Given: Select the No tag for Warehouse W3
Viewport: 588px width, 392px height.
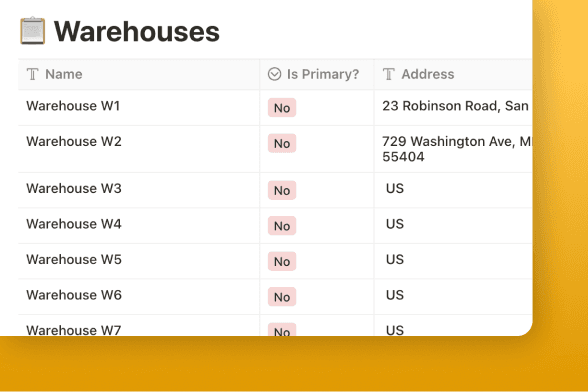Looking at the screenshot, I should pos(282,191).
